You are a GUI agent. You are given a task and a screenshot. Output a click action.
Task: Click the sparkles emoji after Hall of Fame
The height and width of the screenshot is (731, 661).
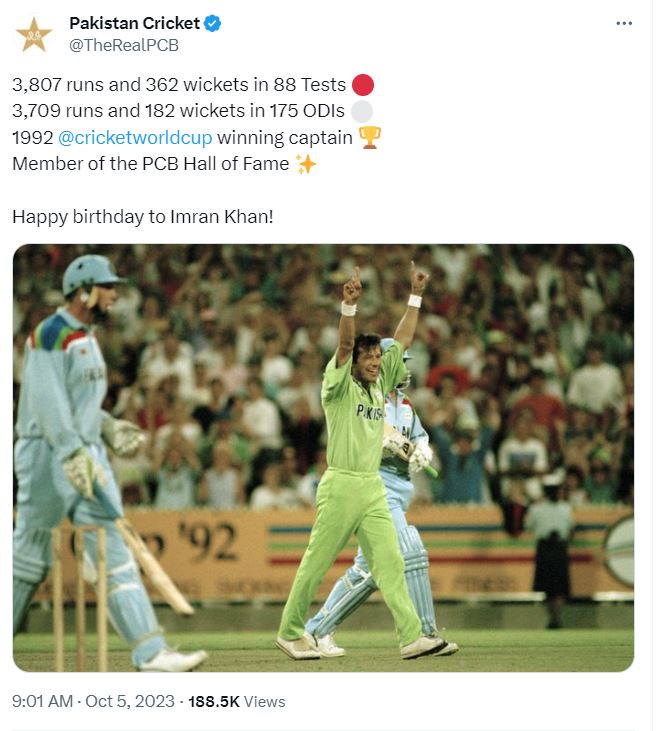pos(306,164)
